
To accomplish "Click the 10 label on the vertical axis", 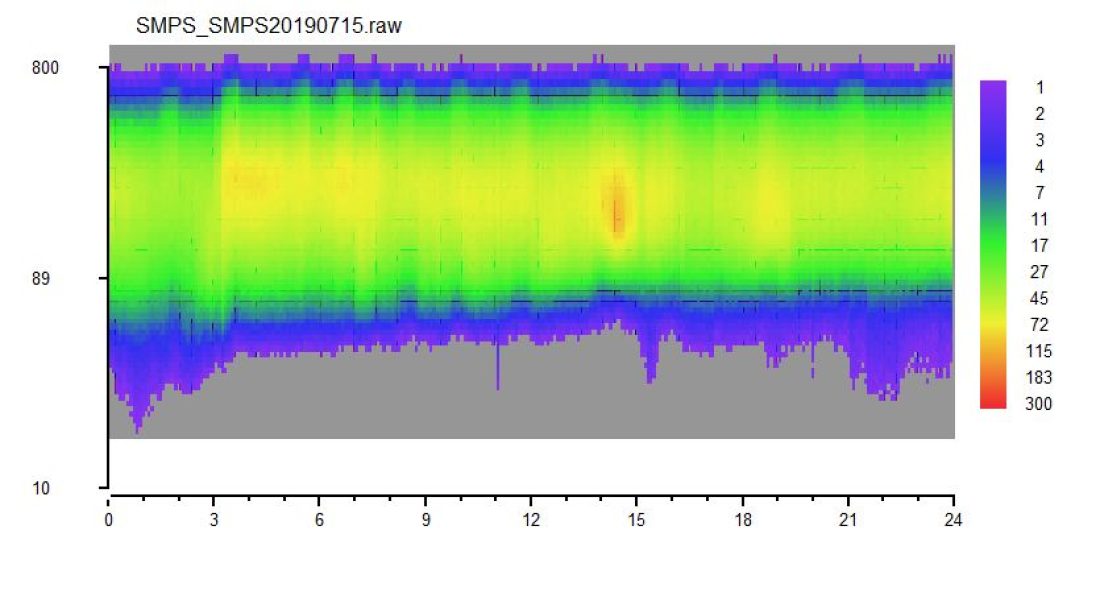I will 41,488.
